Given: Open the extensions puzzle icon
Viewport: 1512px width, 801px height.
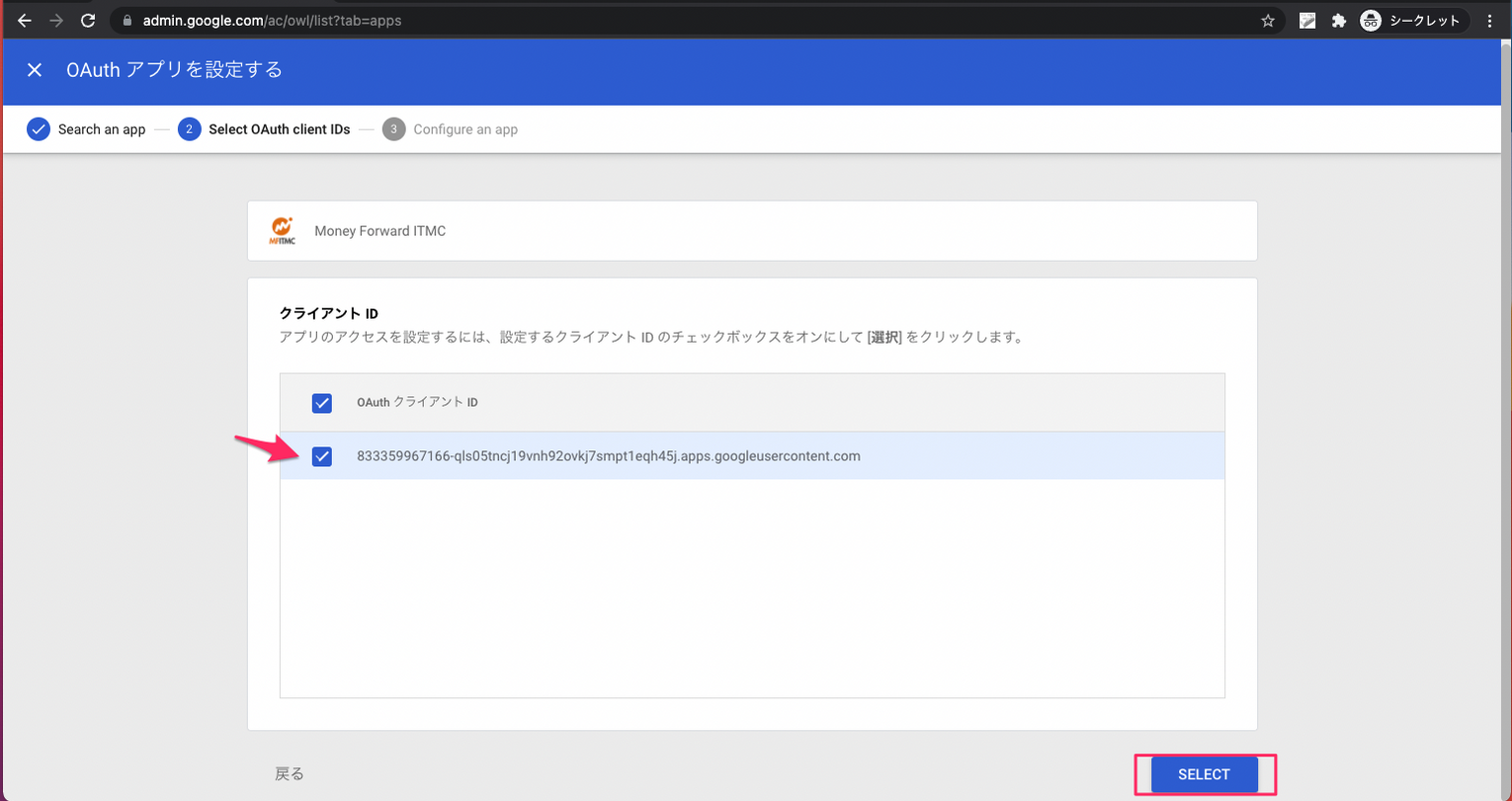Looking at the screenshot, I should pos(1339,20).
